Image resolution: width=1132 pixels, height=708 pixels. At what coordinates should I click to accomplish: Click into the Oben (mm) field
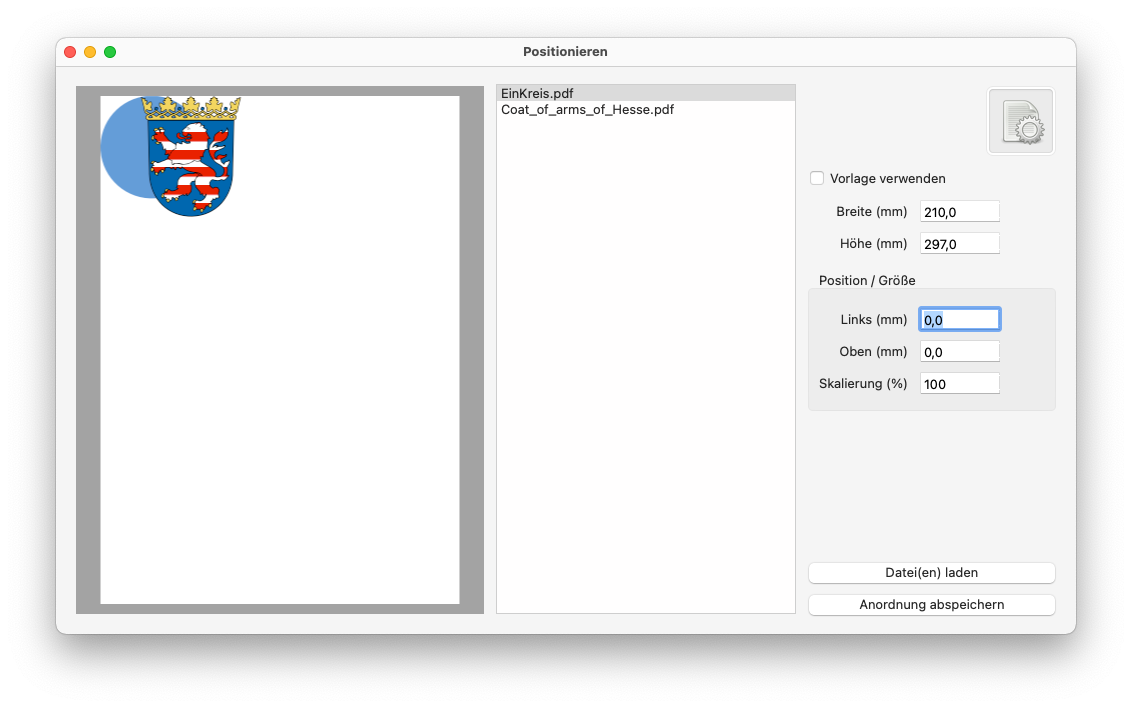(x=959, y=351)
